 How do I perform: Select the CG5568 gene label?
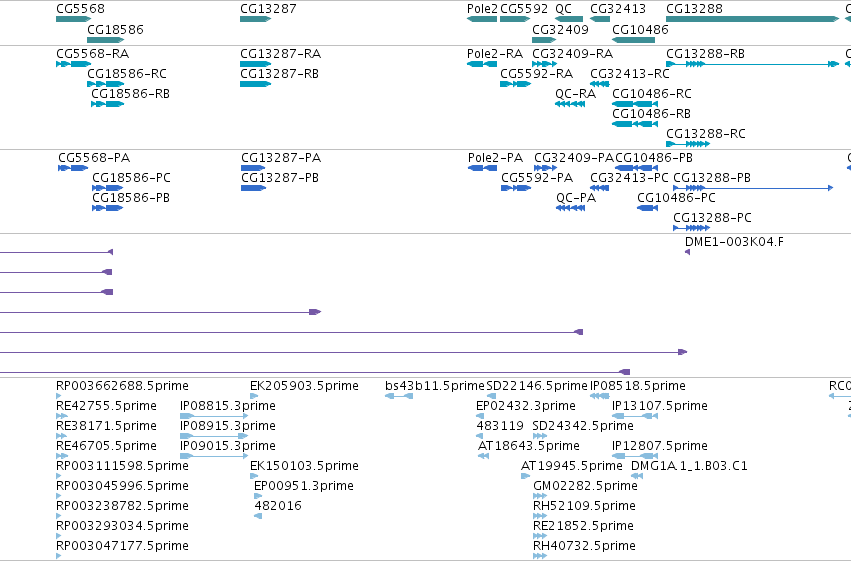[80, 9]
